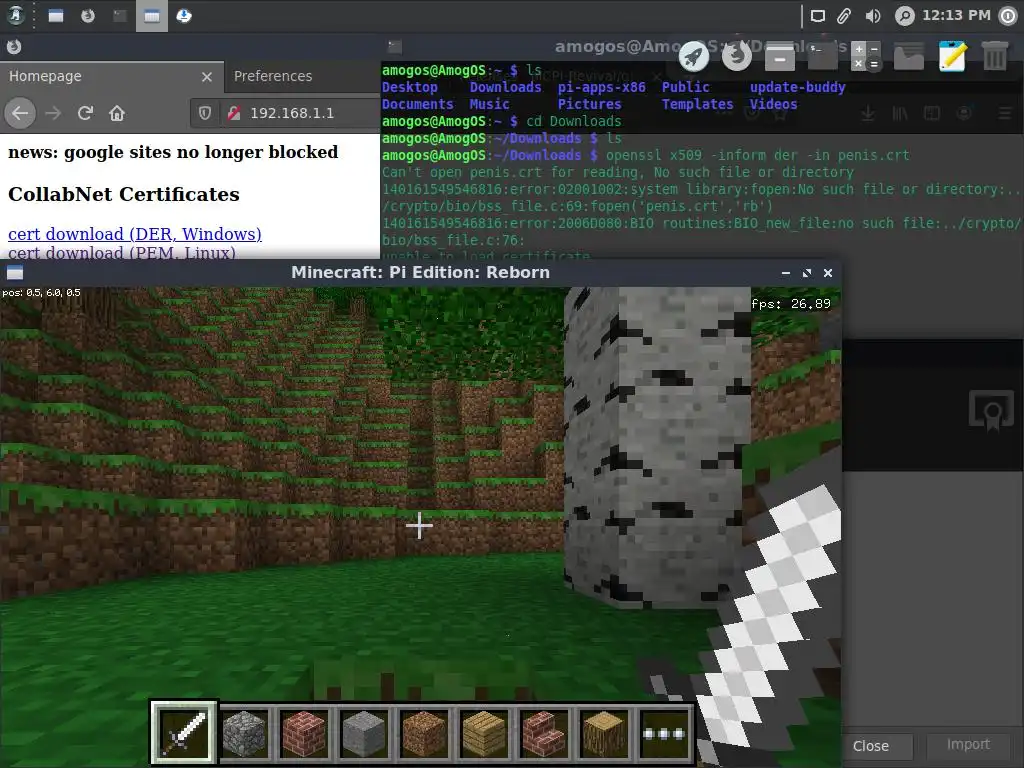This screenshot has width=1024, height=768.
Task: Open the notepad with pencil dock icon
Action: (952, 57)
